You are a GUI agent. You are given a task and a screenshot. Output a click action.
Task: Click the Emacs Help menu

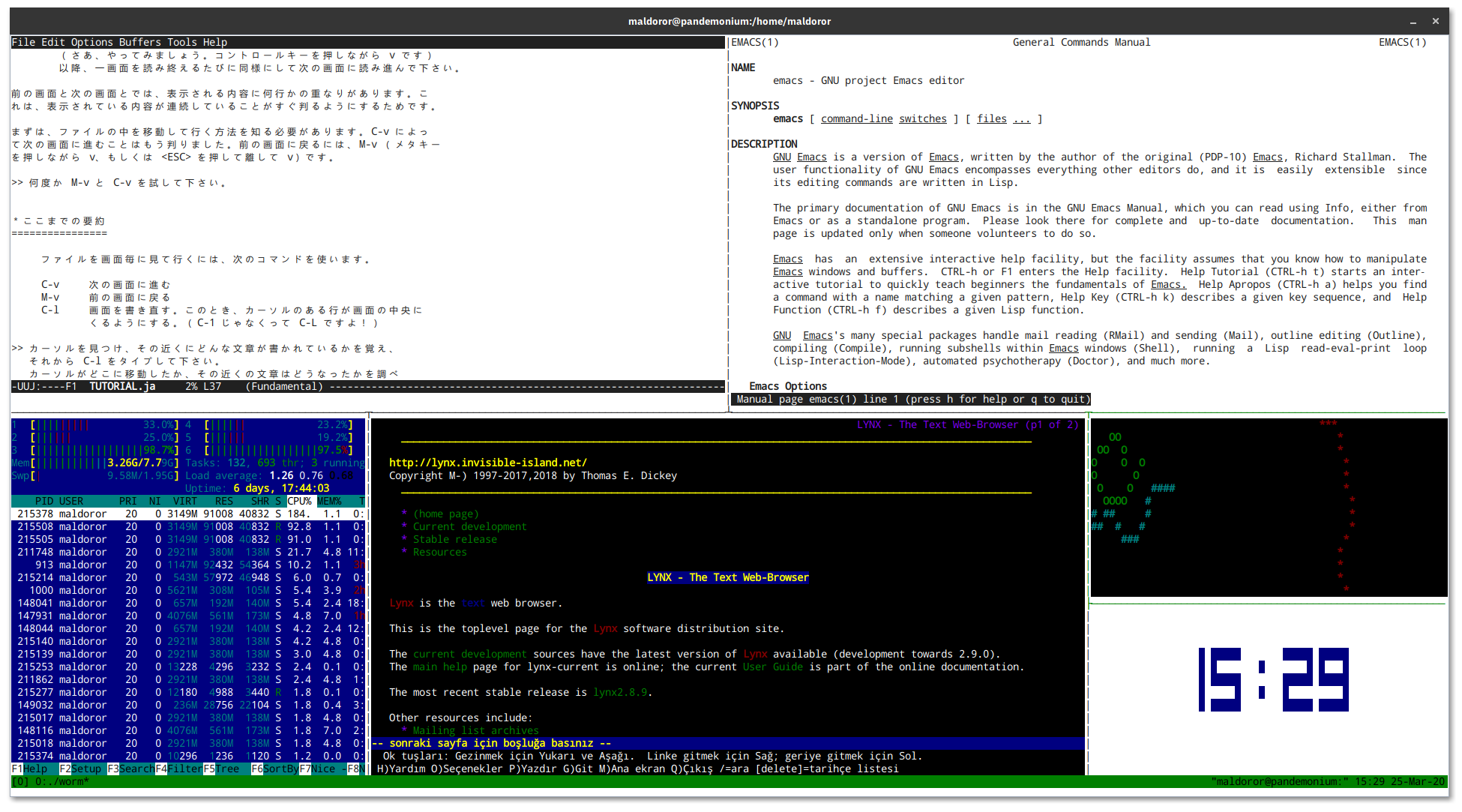215,42
